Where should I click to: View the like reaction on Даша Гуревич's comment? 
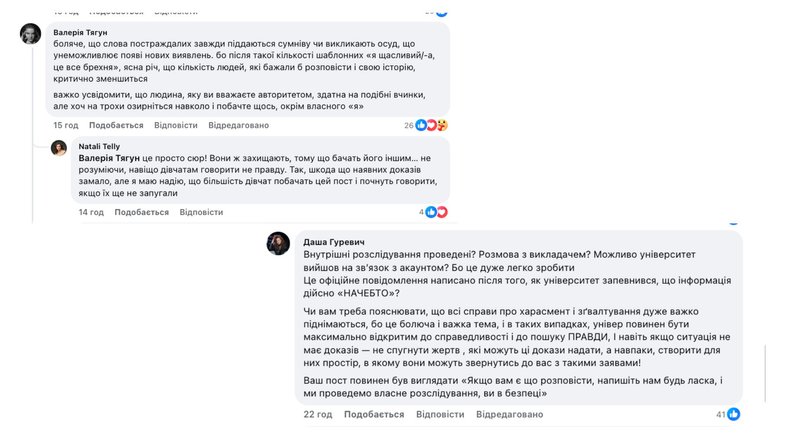pyautogui.click(x=734, y=414)
